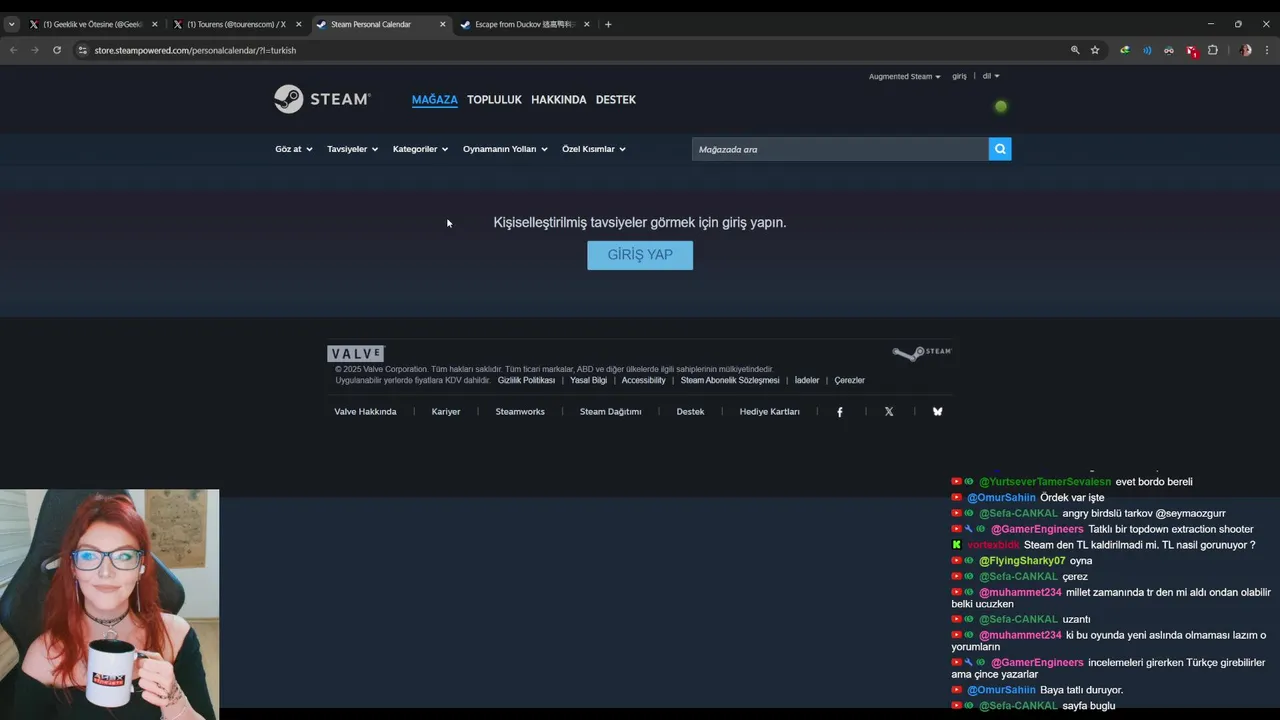Open a new browser tab with plus

click(608, 24)
